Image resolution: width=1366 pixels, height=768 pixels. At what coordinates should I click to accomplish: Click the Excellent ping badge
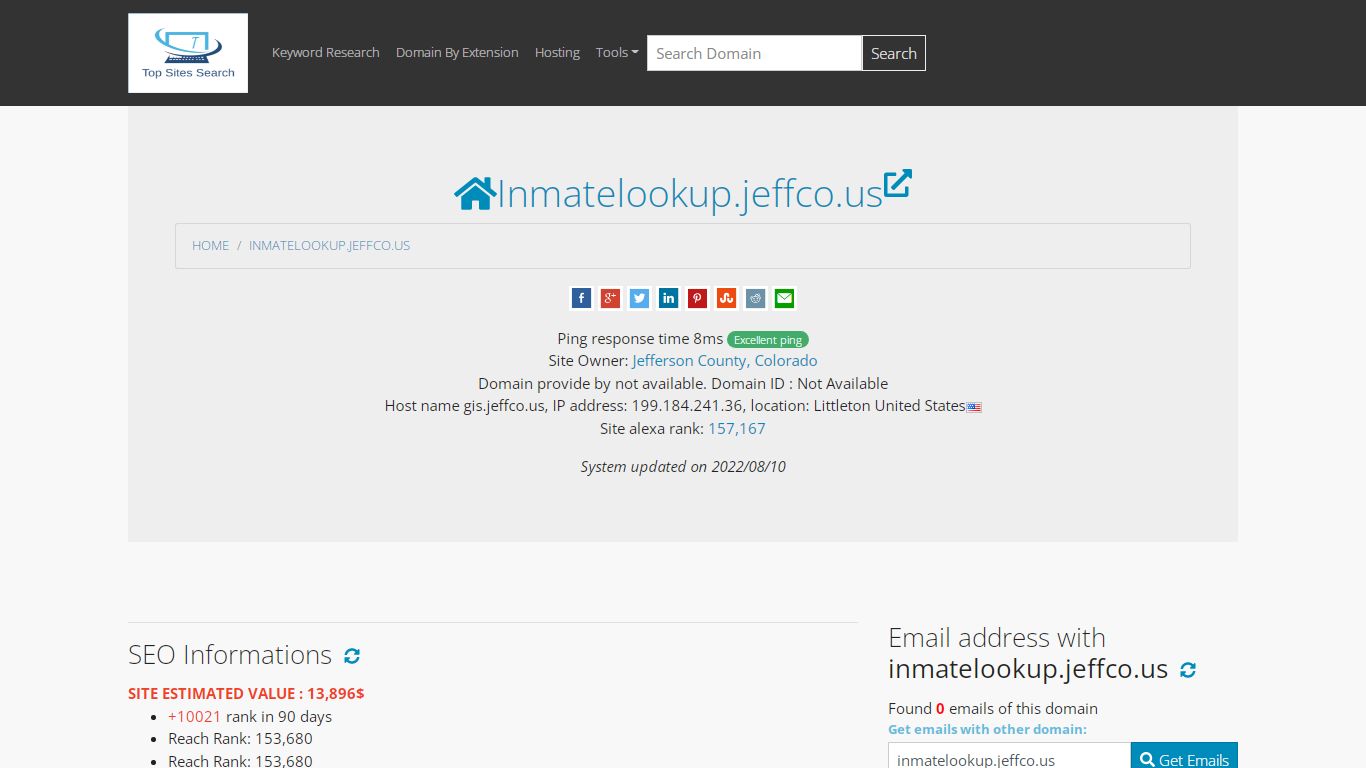point(768,340)
